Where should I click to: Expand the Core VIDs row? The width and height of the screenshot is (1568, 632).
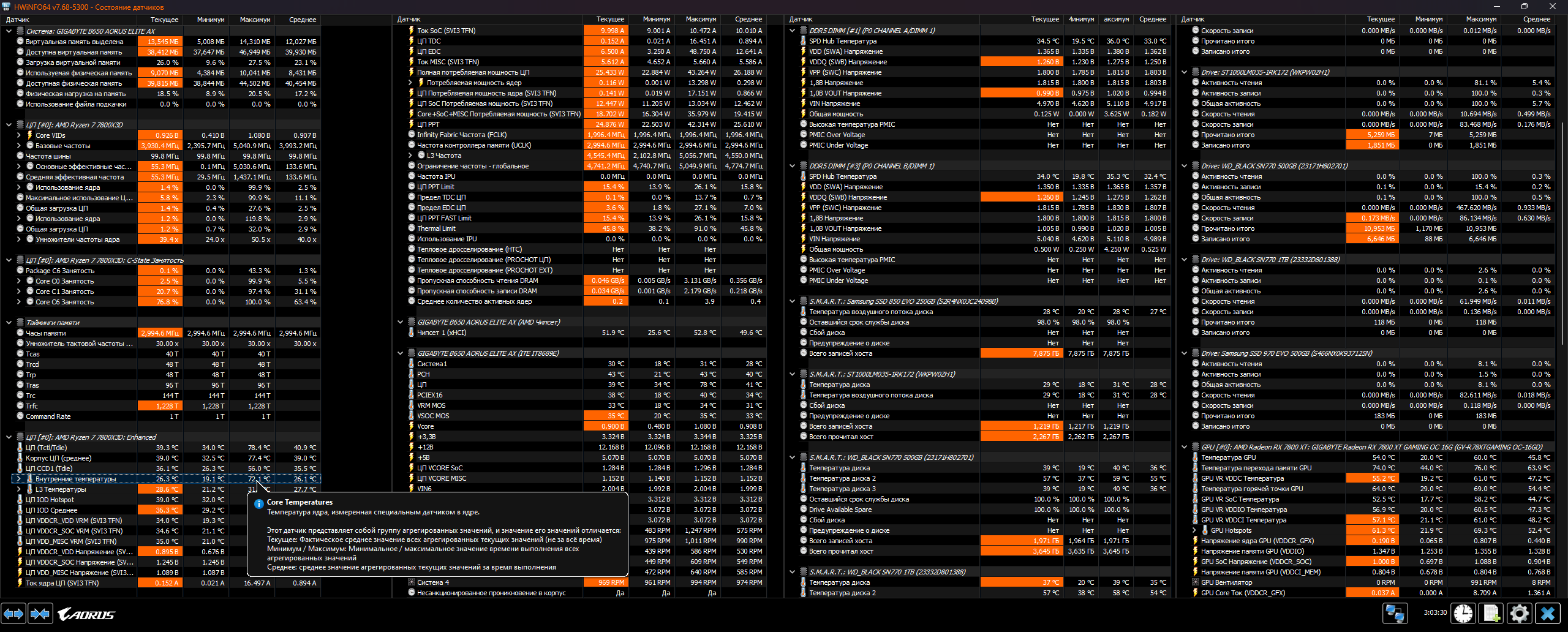[x=19, y=135]
